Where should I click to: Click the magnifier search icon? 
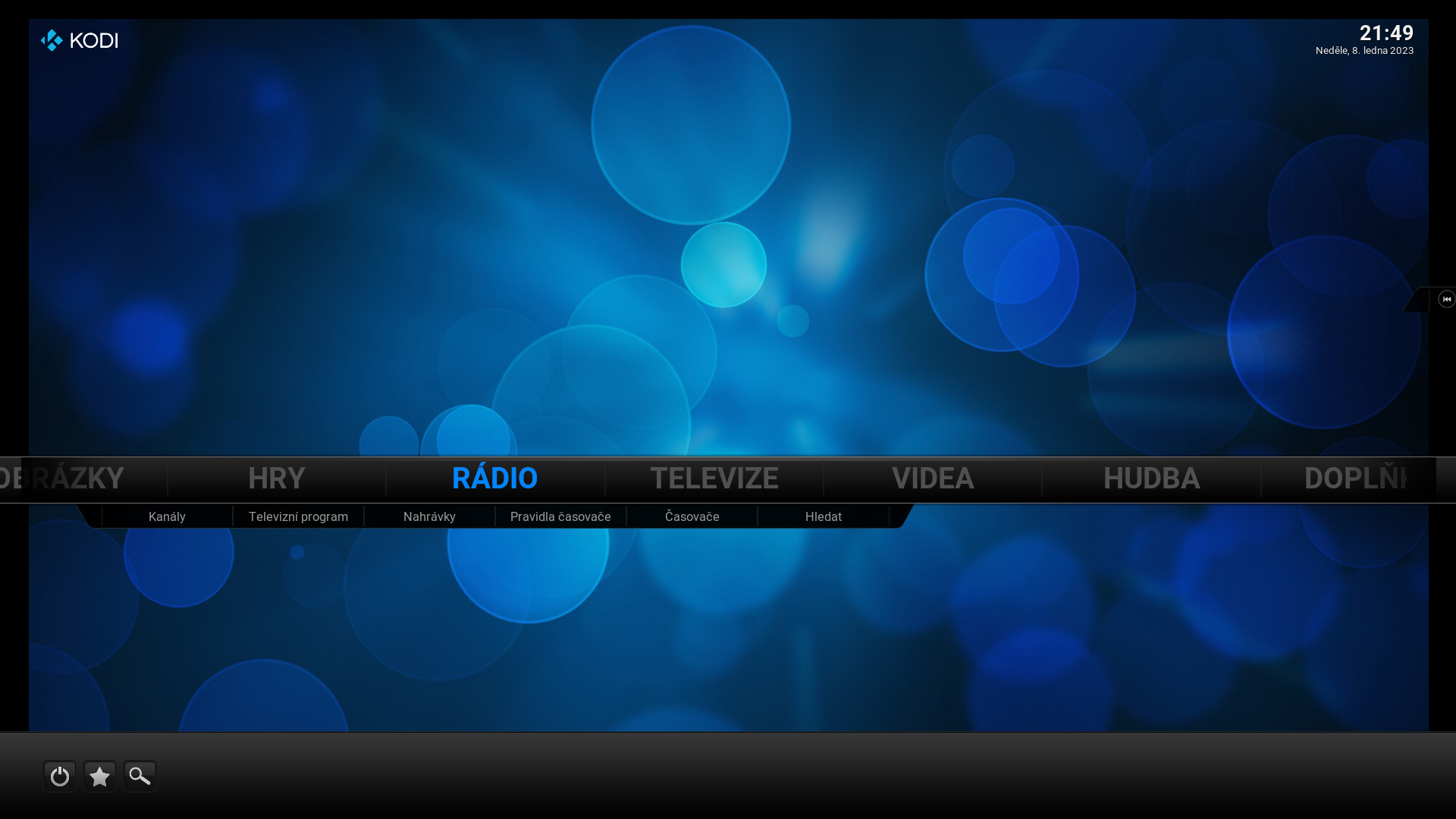coord(140,777)
